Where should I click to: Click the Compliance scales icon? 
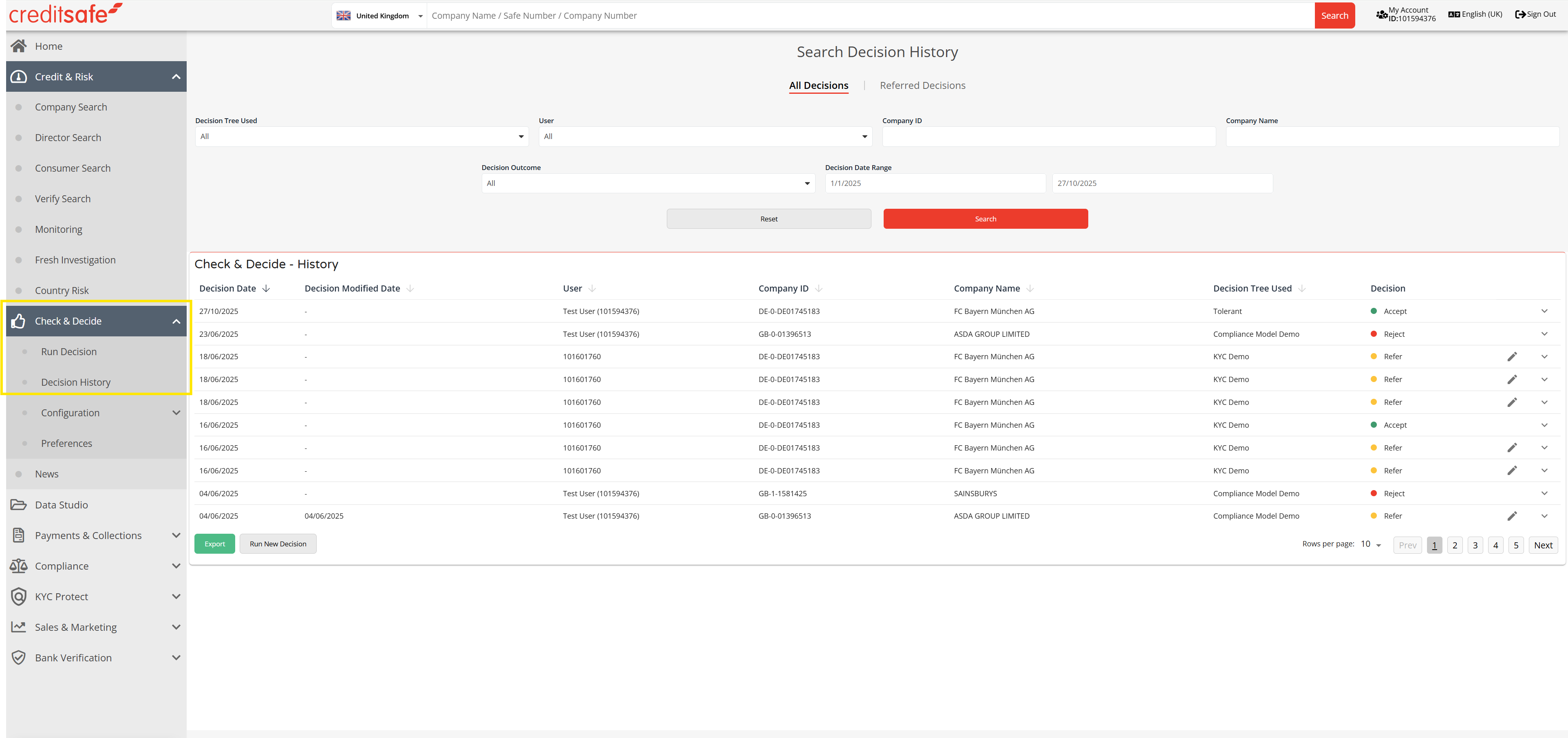[x=18, y=566]
